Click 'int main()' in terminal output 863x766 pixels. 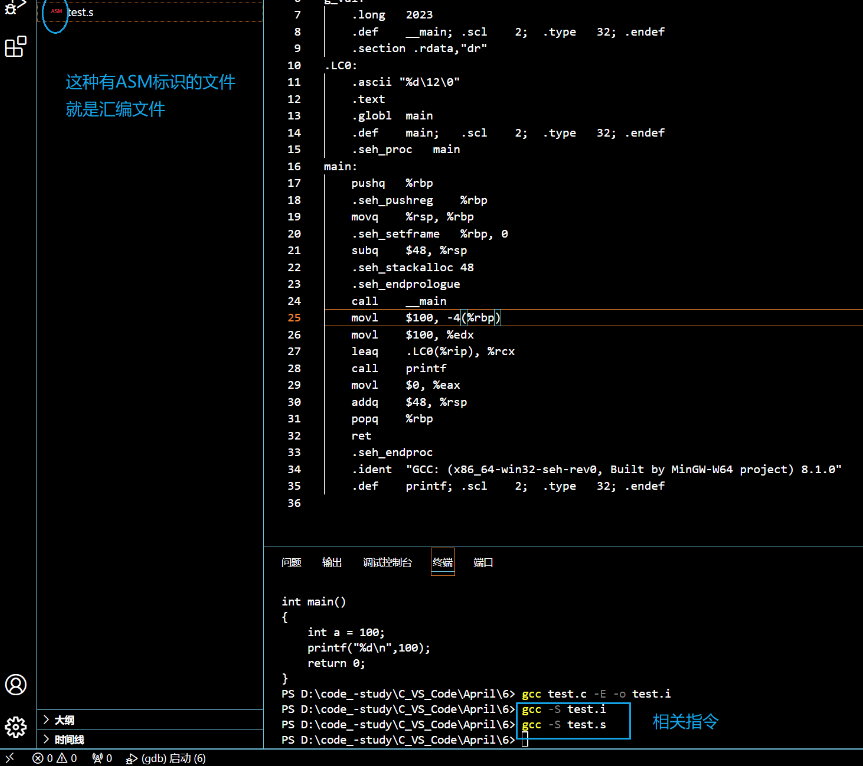(x=314, y=601)
